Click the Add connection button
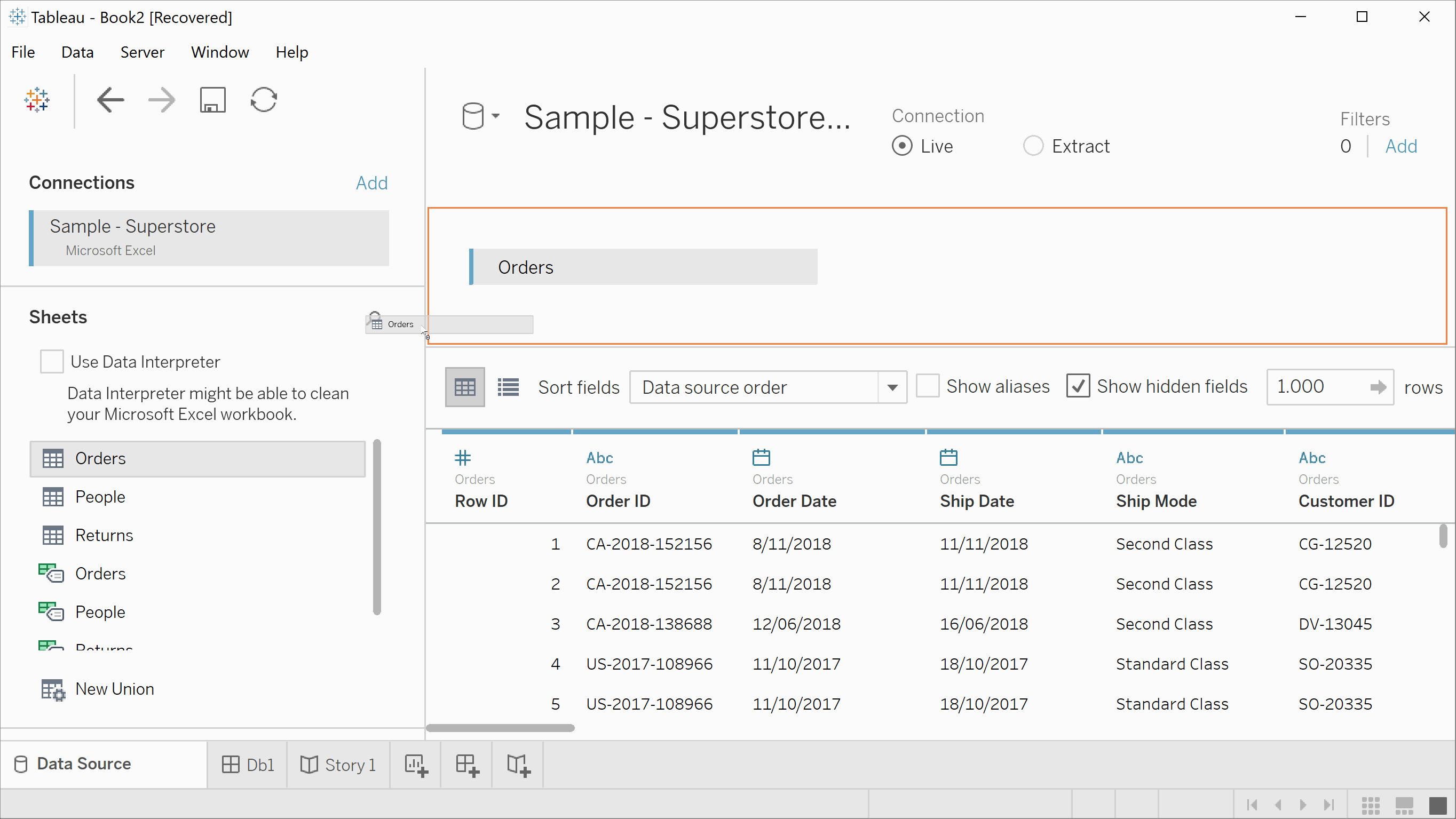1456x819 pixels. click(x=372, y=183)
